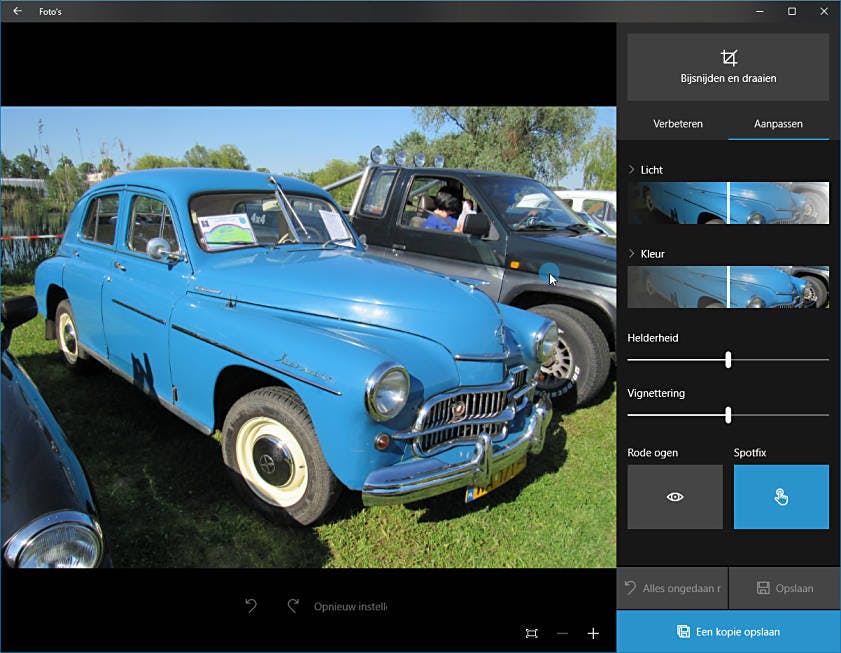Switch to the Aanpassen tab
Viewport: 841px width, 653px height.
[x=778, y=124]
